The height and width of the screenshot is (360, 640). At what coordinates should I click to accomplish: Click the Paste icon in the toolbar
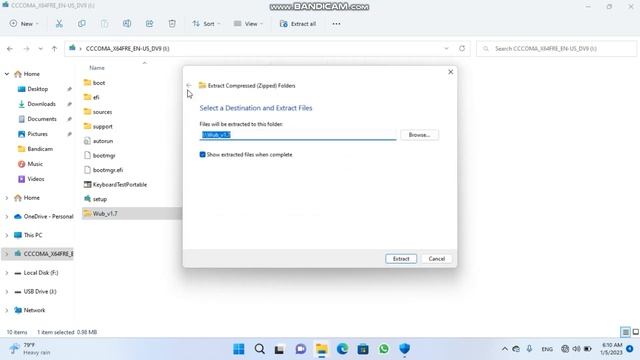104,24
